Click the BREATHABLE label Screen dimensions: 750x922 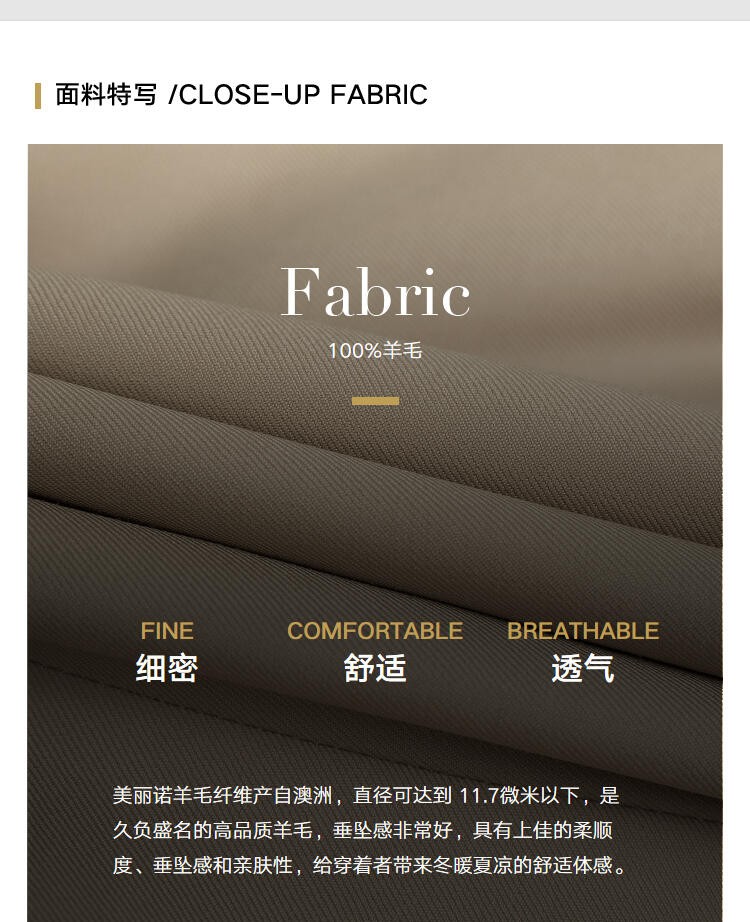pyautogui.click(x=583, y=631)
